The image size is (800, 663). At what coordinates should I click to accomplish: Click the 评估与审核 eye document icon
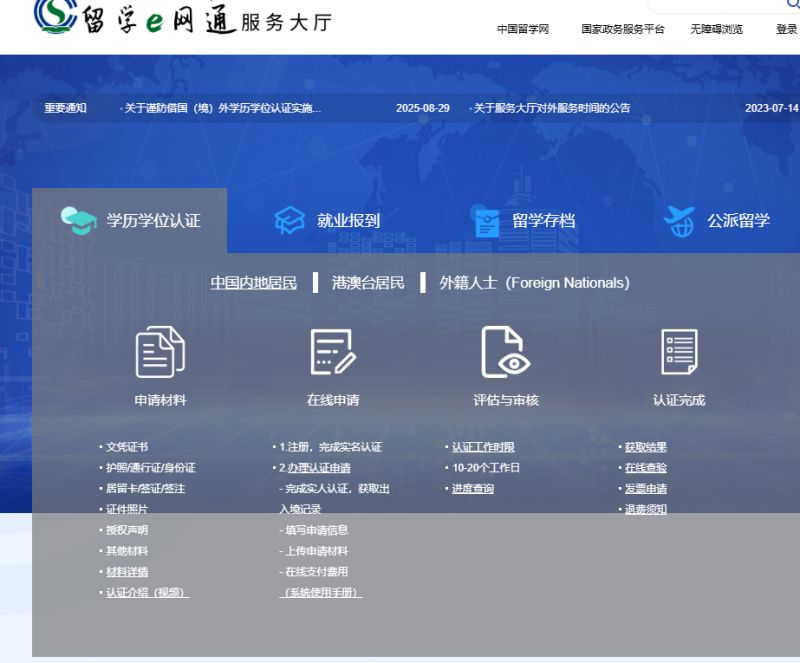tap(505, 353)
